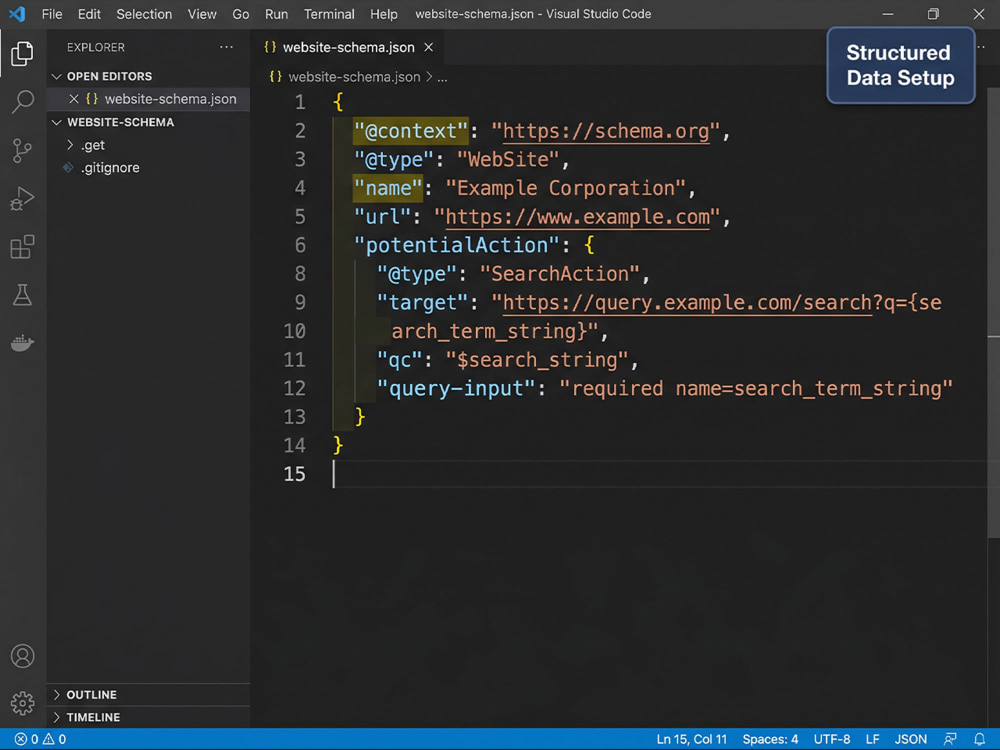Click the website-schema.json breadcrumb item
Screen dimensions: 1000x750
(354, 77)
